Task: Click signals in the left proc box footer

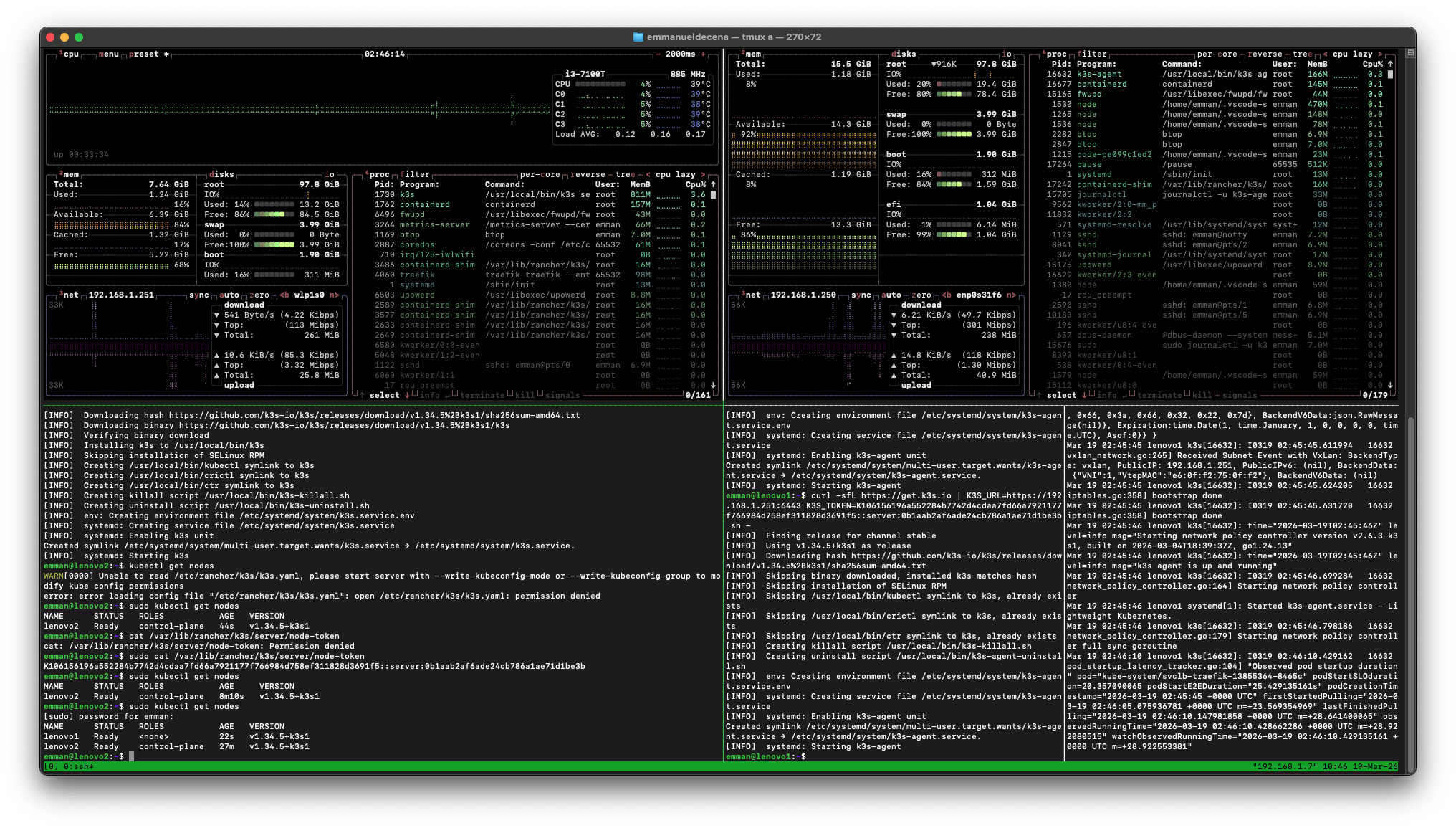Action: point(562,395)
